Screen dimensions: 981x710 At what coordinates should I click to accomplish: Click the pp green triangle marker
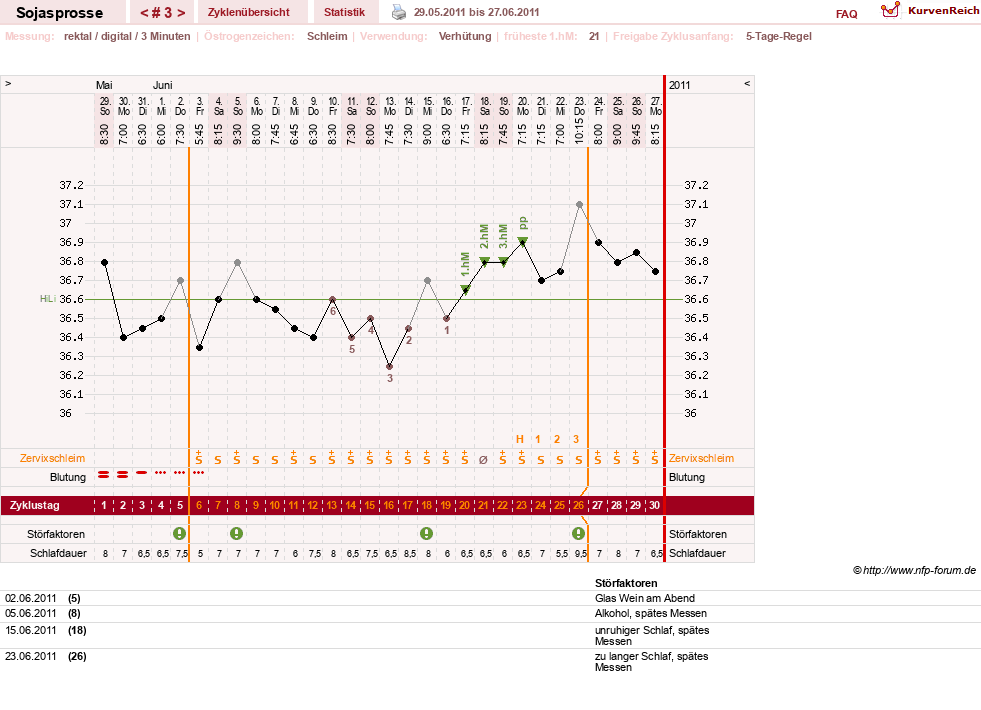click(x=522, y=241)
